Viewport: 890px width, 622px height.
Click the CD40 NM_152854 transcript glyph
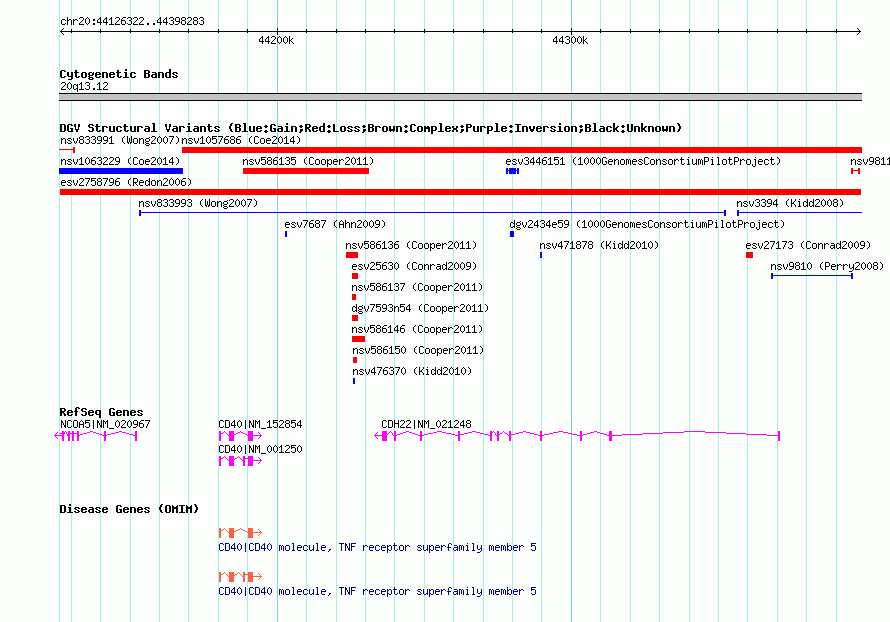coord(240,436)
